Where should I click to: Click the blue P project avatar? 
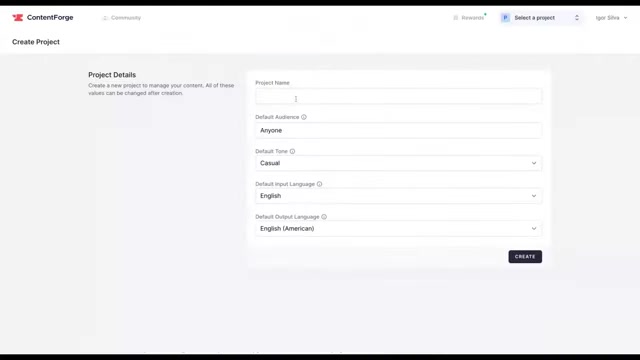click(505, 18)
